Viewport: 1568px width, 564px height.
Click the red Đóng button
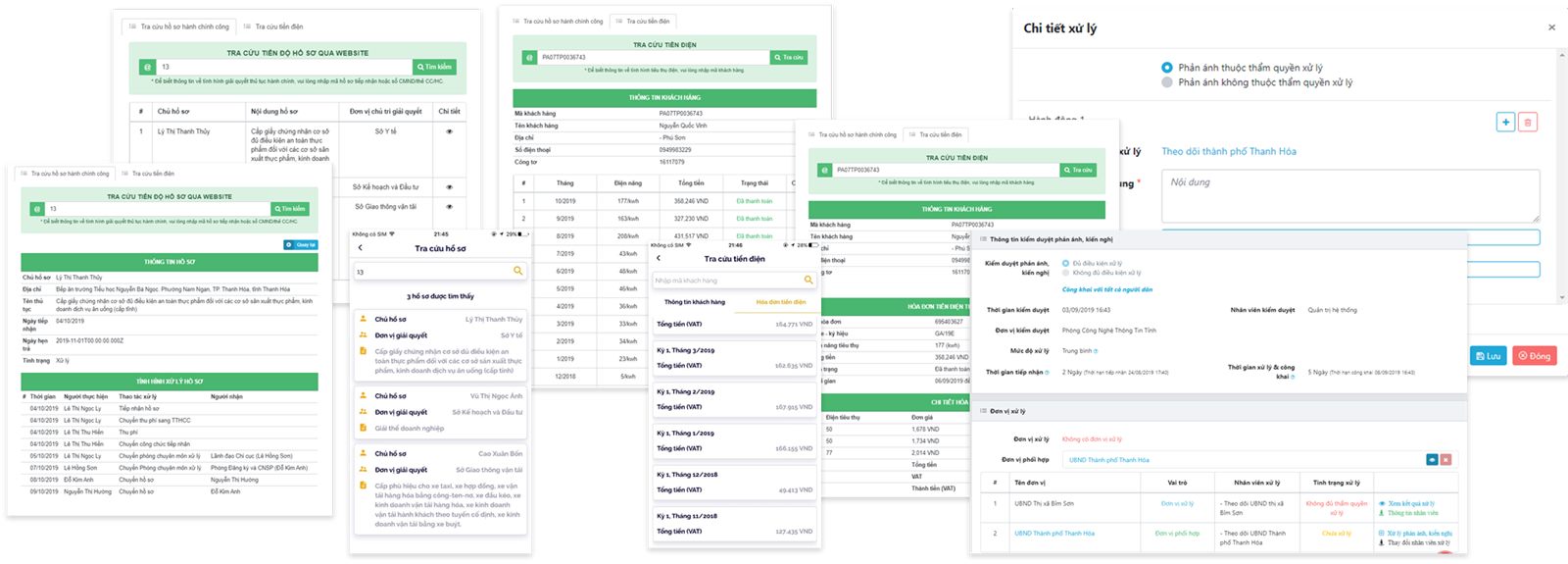click(x=1535, y=356)
